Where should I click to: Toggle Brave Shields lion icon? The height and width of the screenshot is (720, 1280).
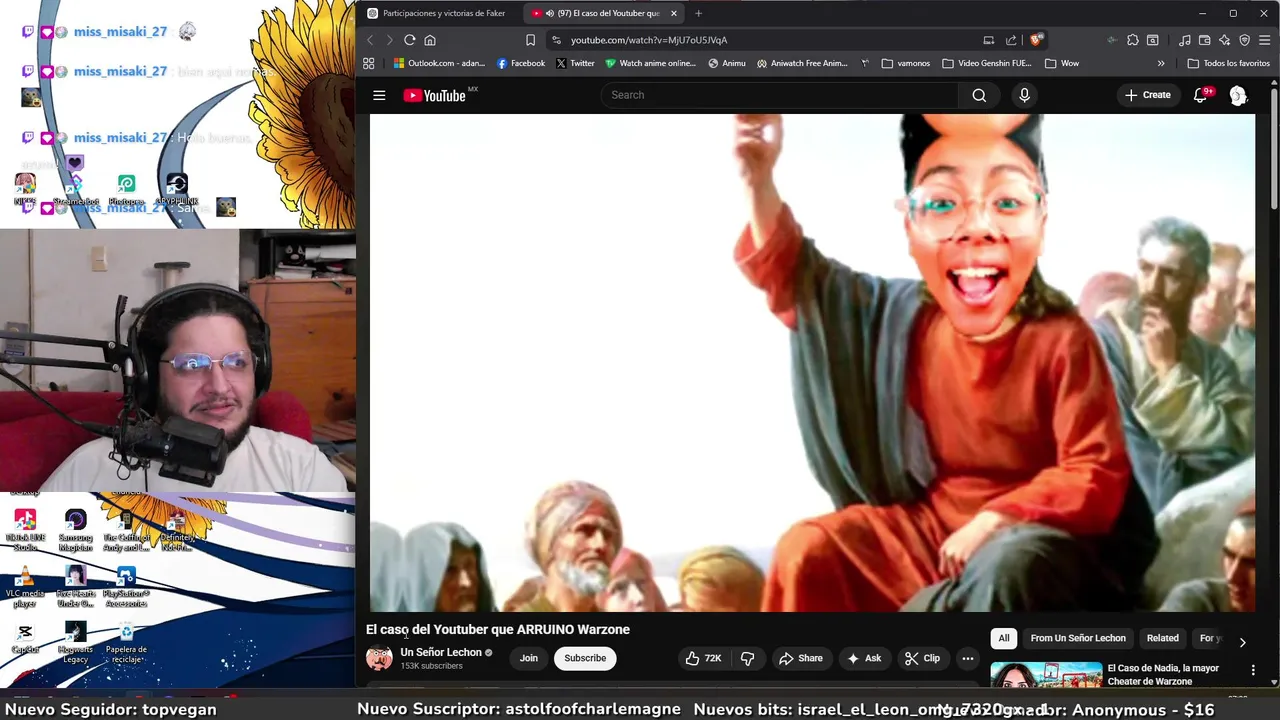click(1036, 40)
